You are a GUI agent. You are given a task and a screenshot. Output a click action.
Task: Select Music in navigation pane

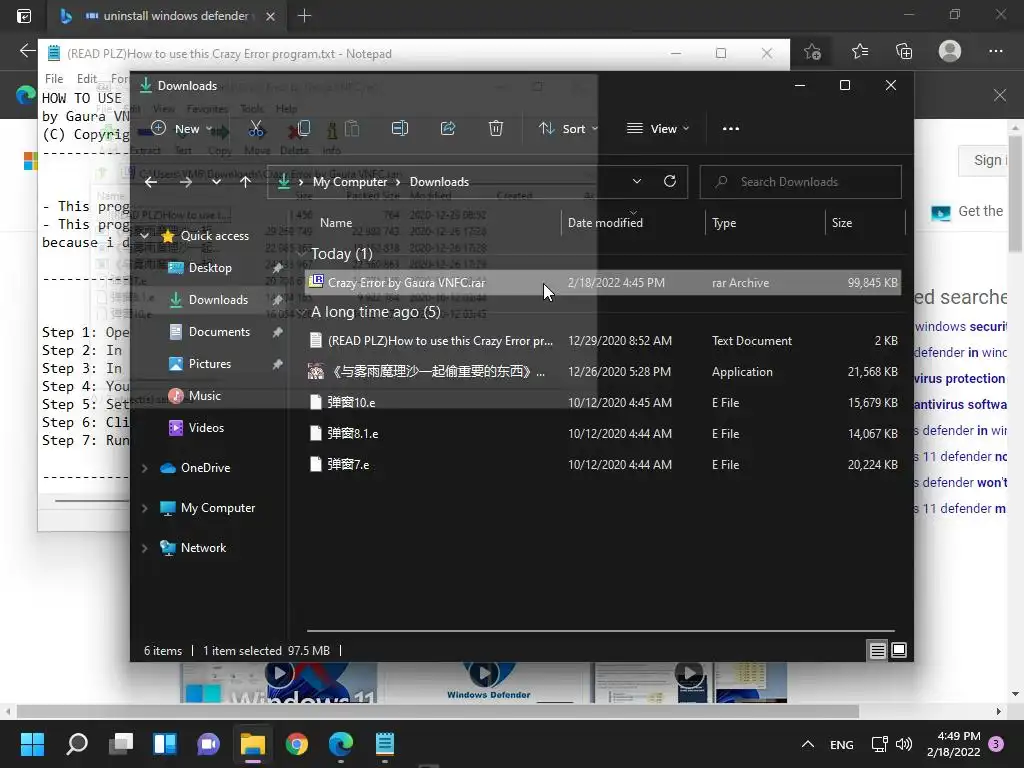204,396
